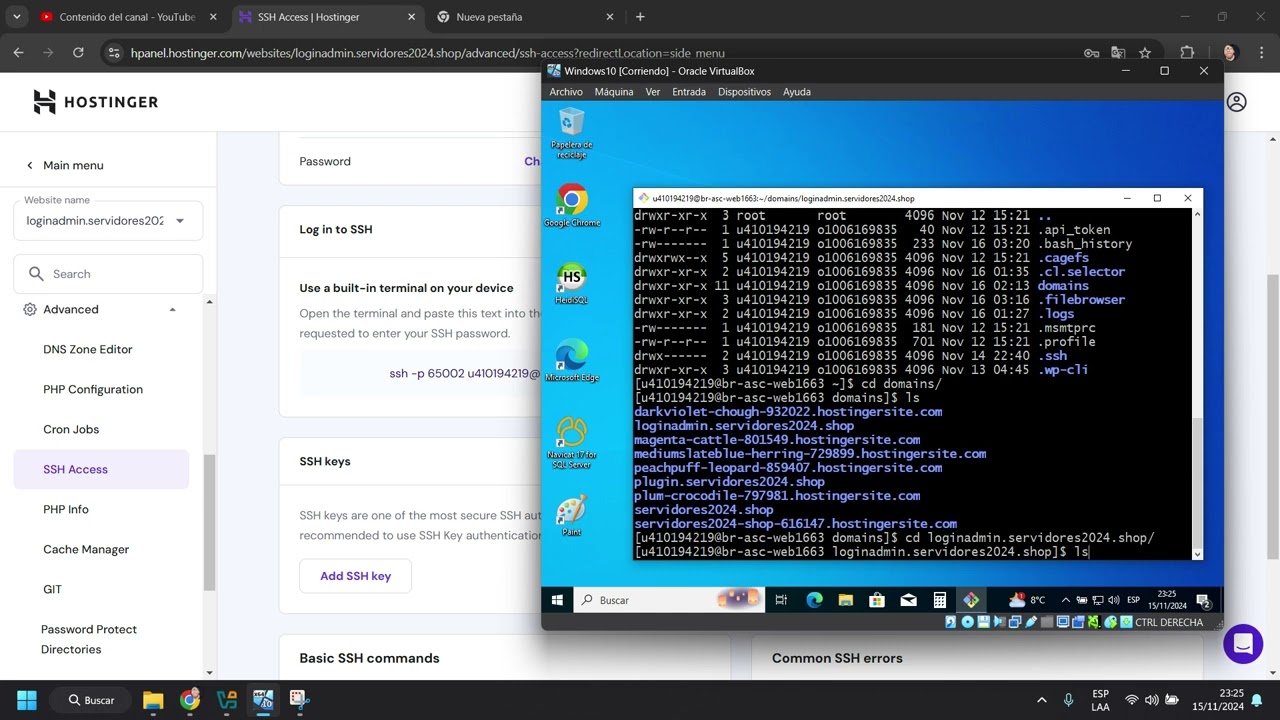Open PHP Configuration
The height and width of the screenshot is (720, 1280).
tap(93, 390)
